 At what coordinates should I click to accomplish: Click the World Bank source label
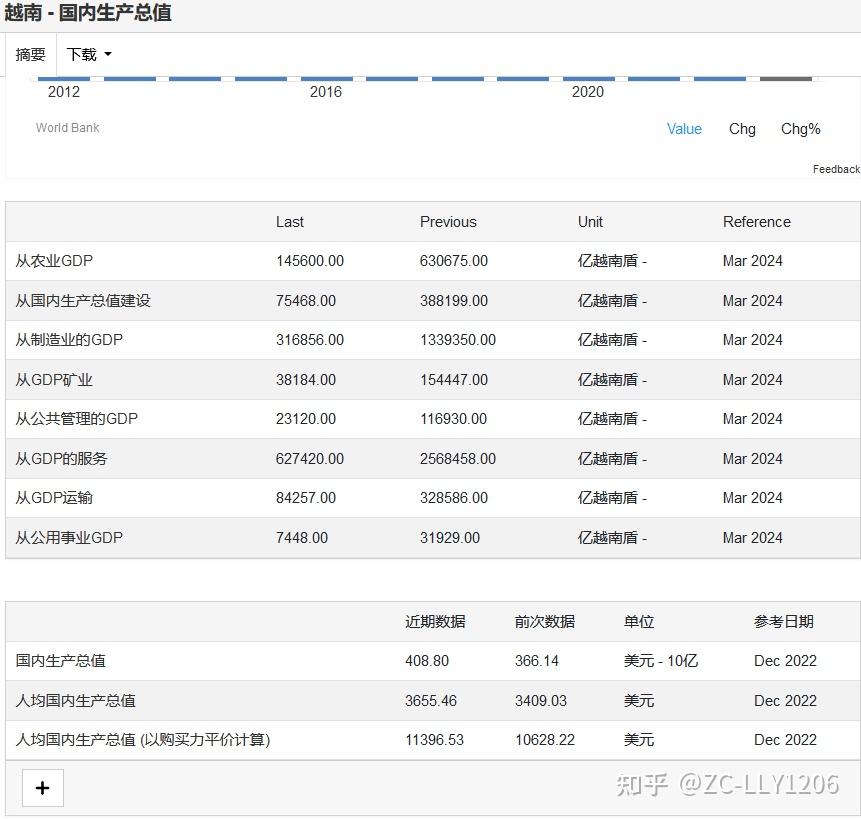[x=68, y=128]
